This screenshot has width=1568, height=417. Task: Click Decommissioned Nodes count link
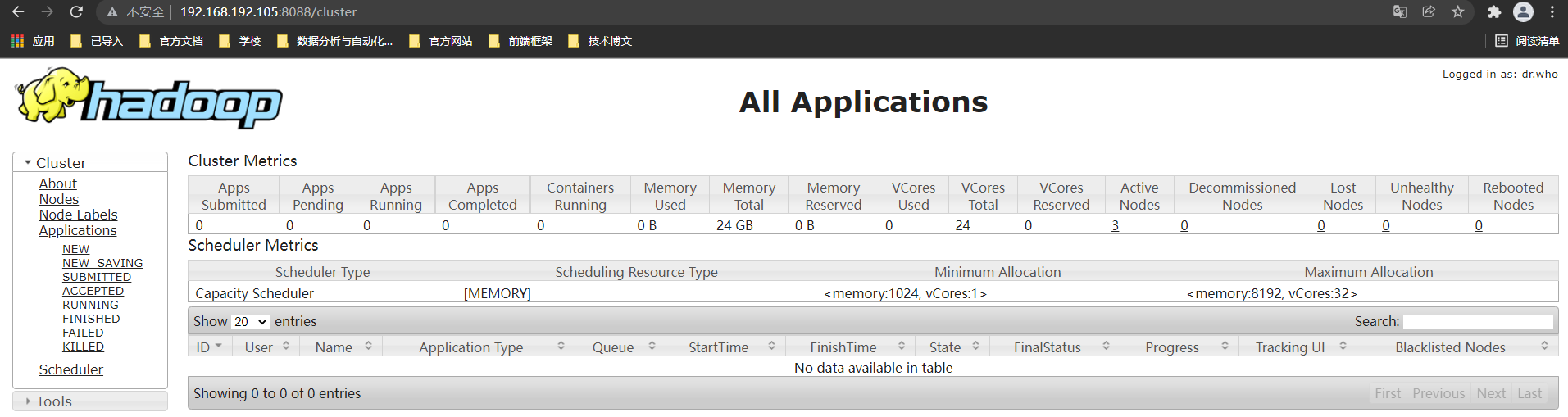[x=1184, y=225]
